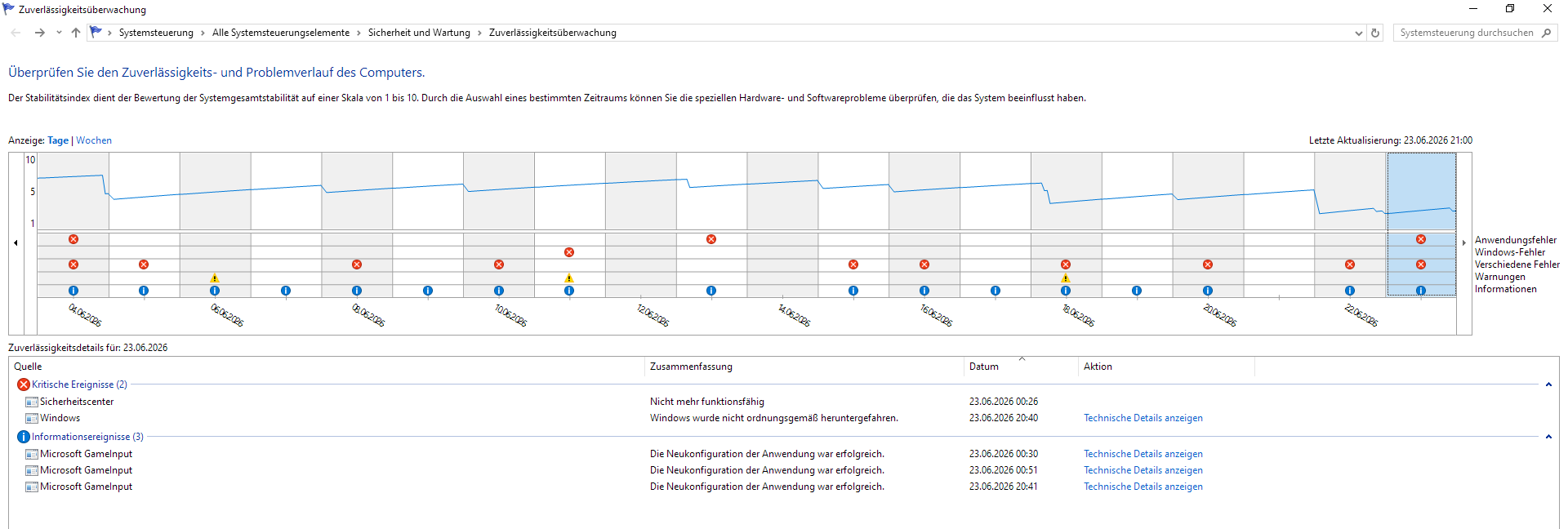The height and width of the screenshot is (529, 1568).
Task: Click the Systemsteuerung durchsuchen search field
Action: pyautogui.click(x=1467, y=33)
